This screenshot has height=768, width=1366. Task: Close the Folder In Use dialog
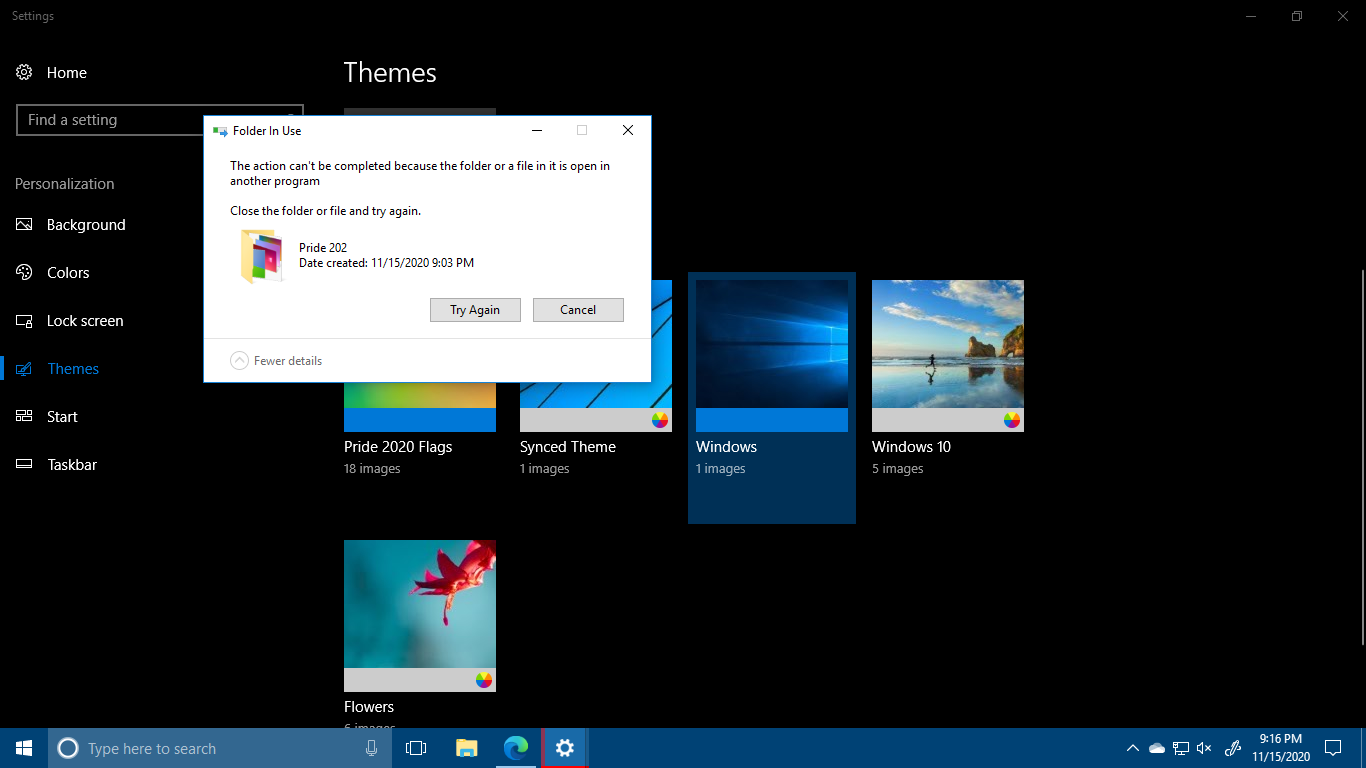coord(628,131)
